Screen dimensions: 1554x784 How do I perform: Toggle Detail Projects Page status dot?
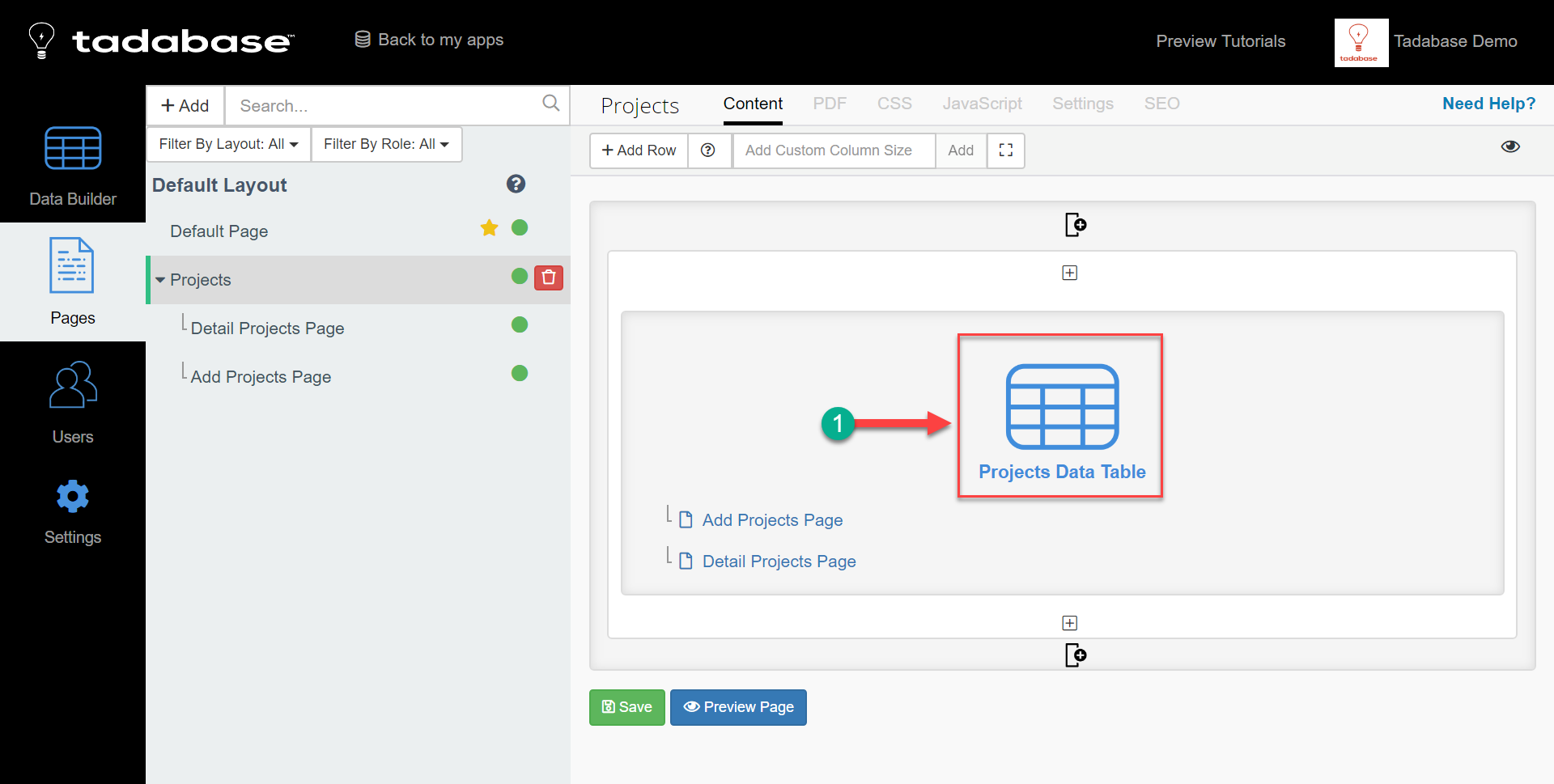[x=520, y=325]
